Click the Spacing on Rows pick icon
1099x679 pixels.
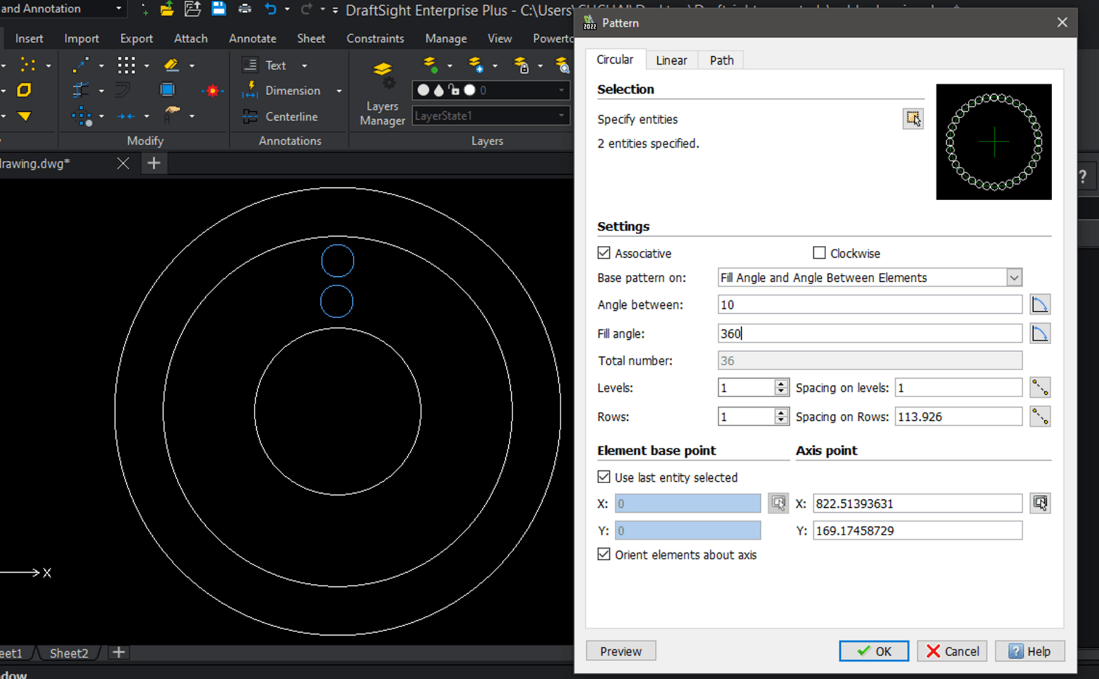1040,416
